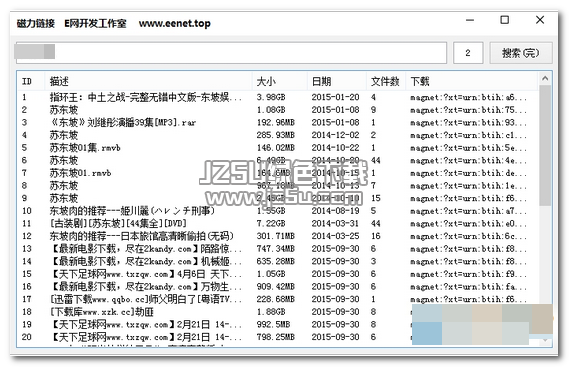Sort by the 下载 column header

pos(471,81)
